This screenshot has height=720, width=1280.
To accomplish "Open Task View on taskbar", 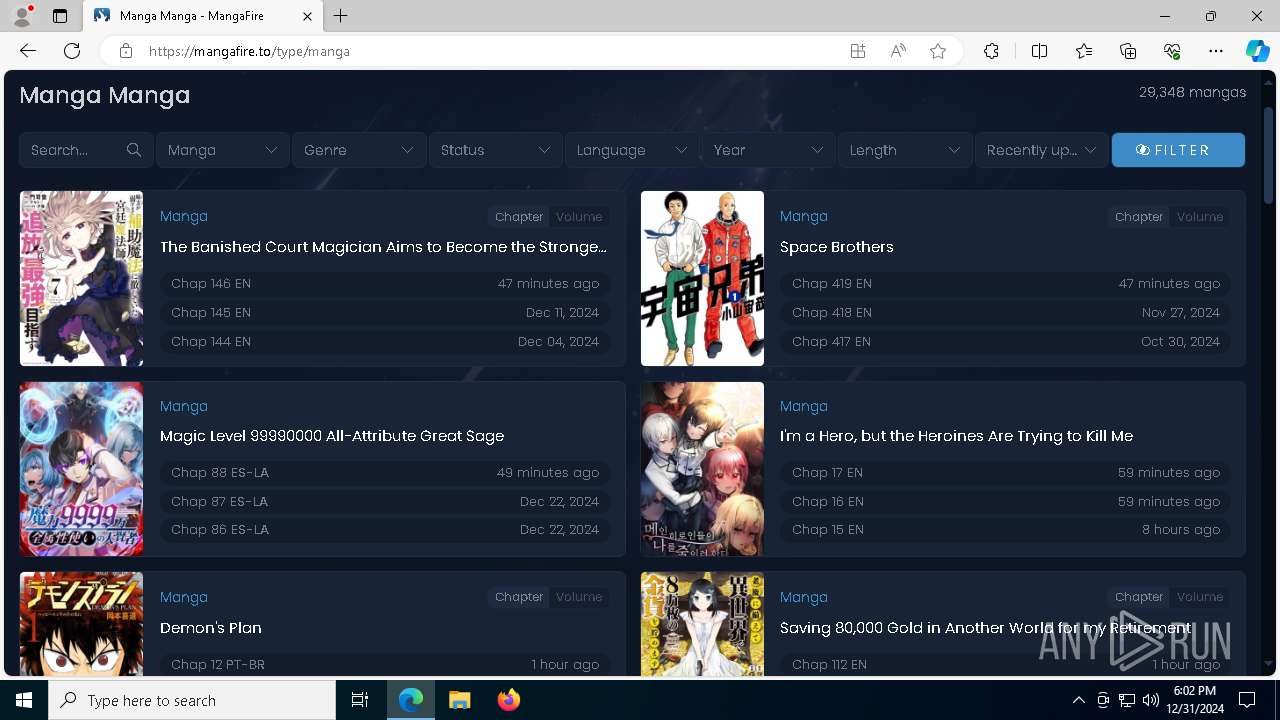I will point(360,700).
